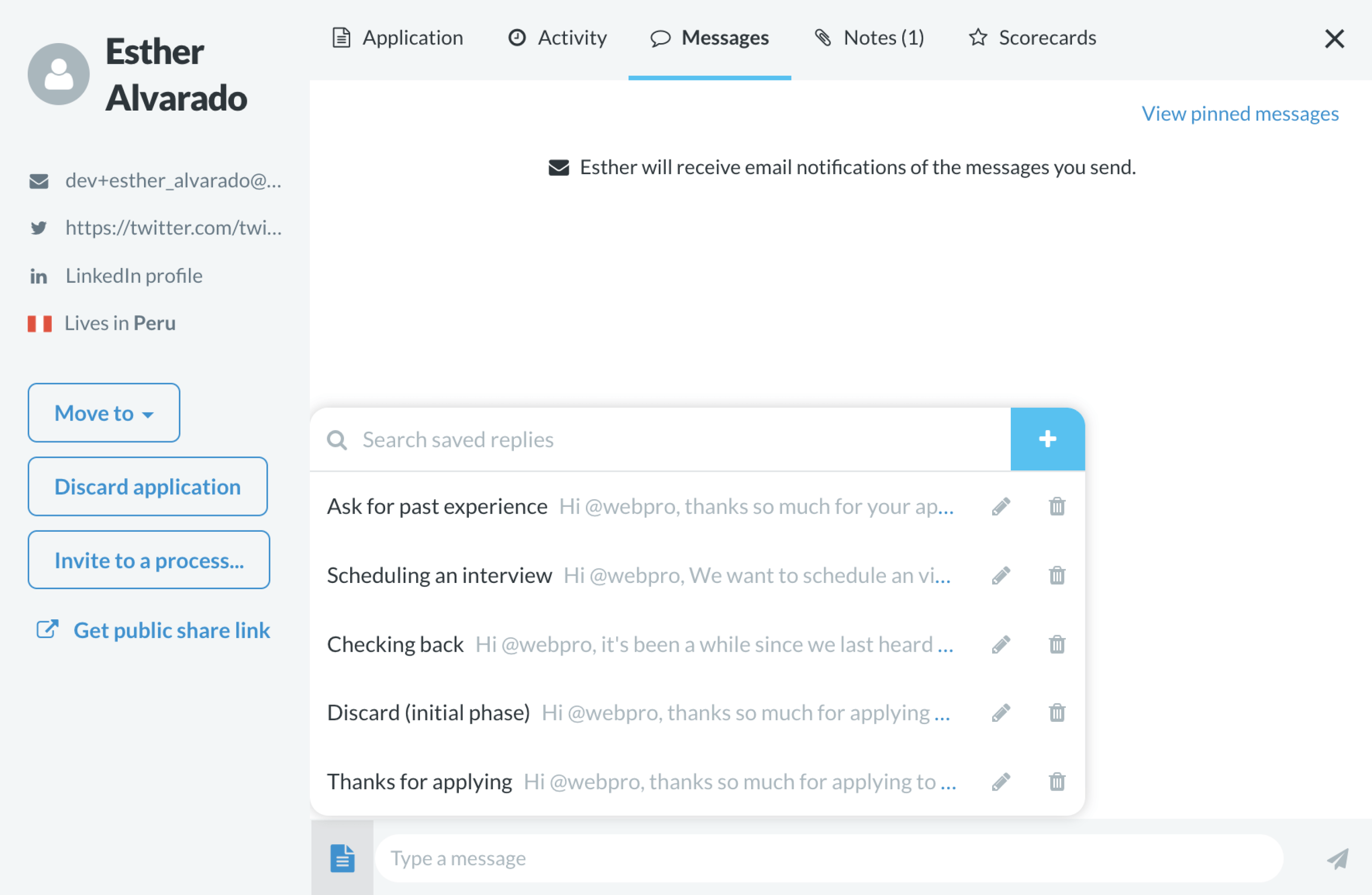This screenshot has width=1372, height=895.
Task: Click the 'Lives in Peru' text
Action: (x=120, y=323)
